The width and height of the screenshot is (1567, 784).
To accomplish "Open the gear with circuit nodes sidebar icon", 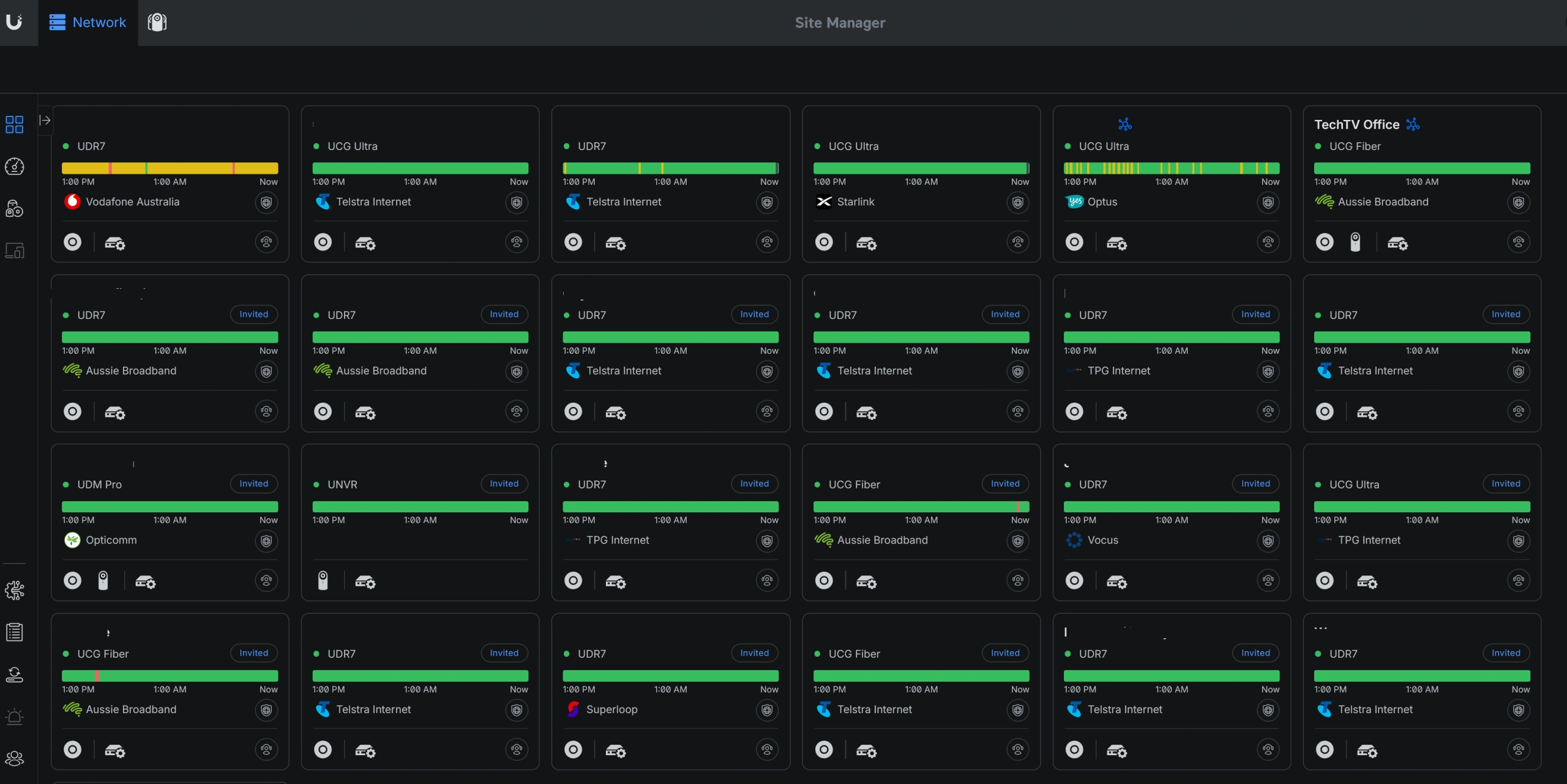I will (x=14, y=590).
